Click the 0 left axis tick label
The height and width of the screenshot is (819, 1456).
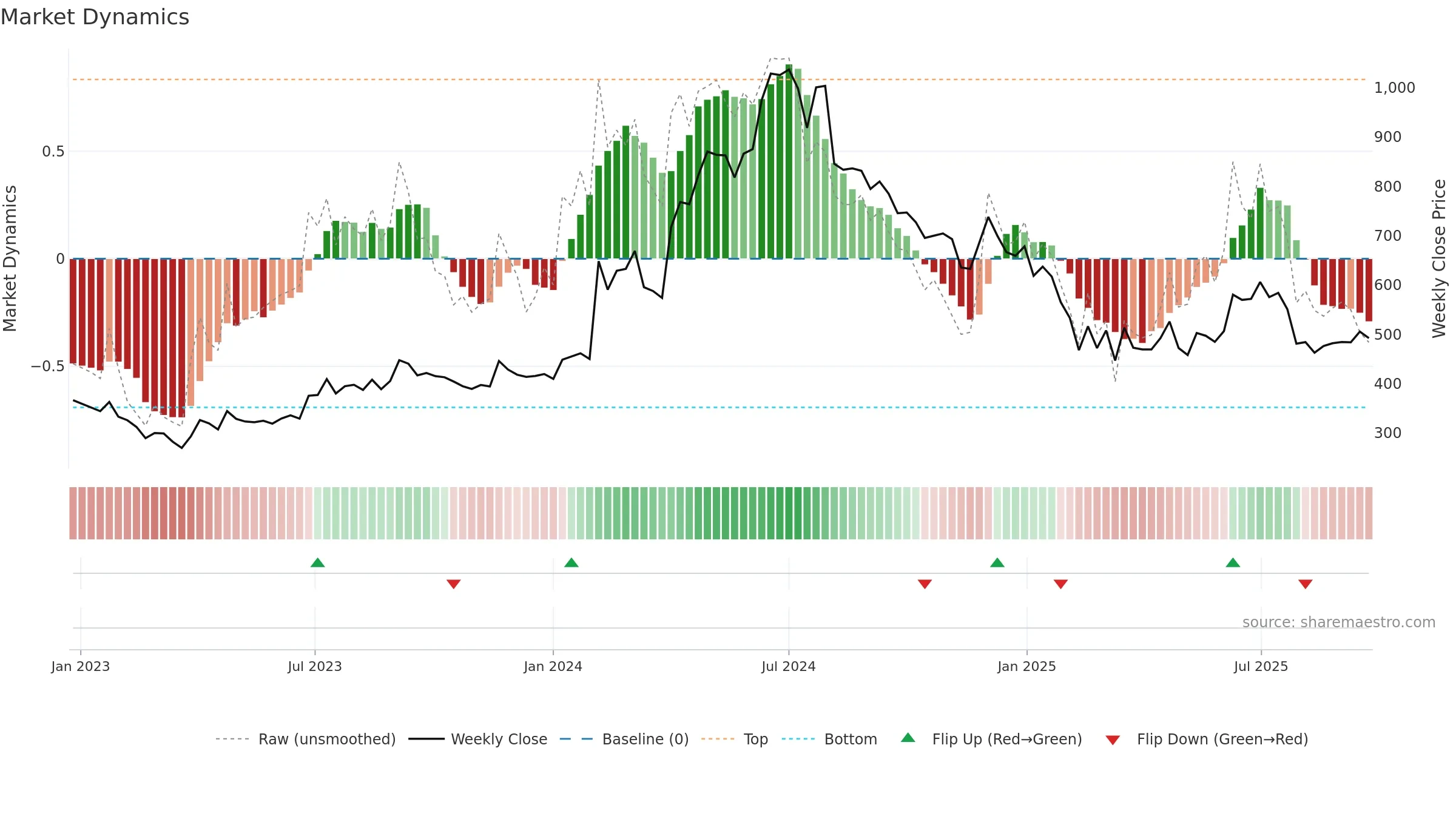(x=60, y=258)
